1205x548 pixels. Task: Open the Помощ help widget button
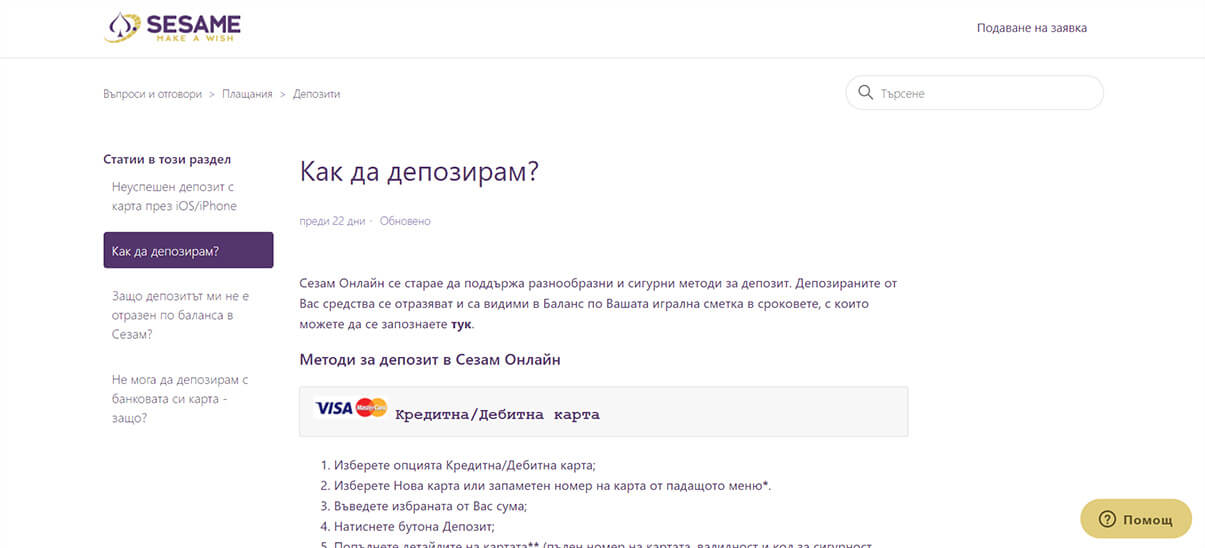point(1136,520)
